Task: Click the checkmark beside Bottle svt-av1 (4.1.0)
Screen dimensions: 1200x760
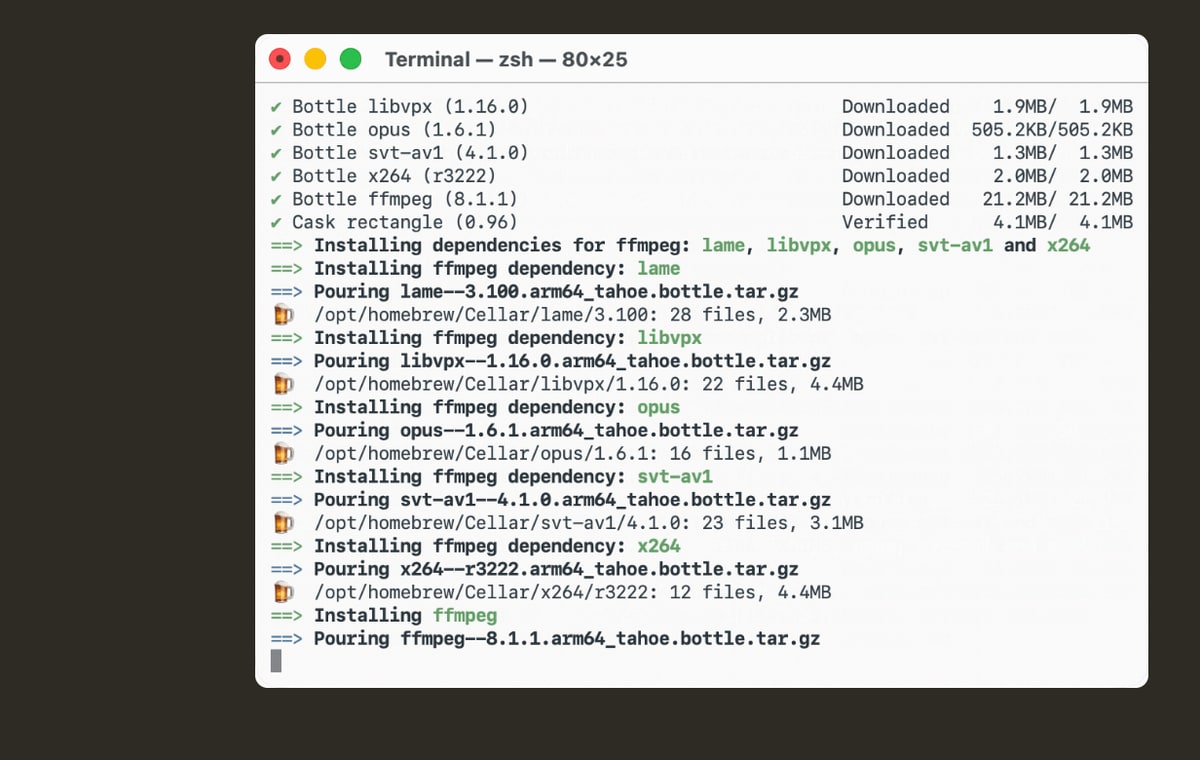Action: pos(275,152)
